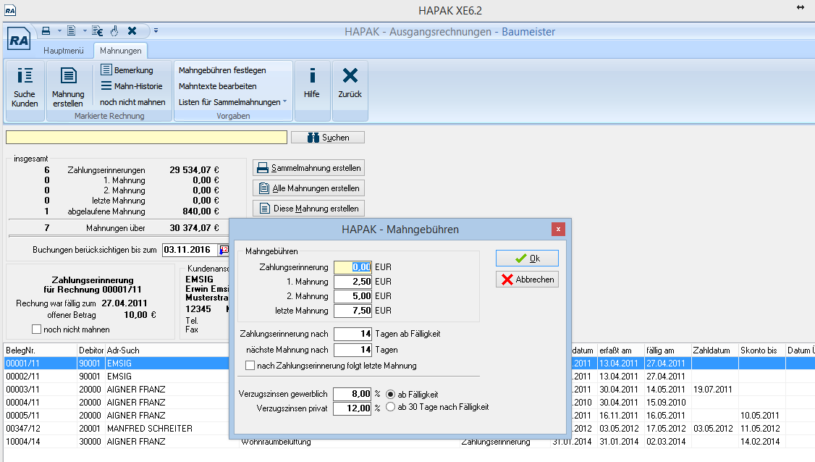The image size is (815, 462).
Task: Click Diese Mahnung erstellen button
Action: point(309,208)
